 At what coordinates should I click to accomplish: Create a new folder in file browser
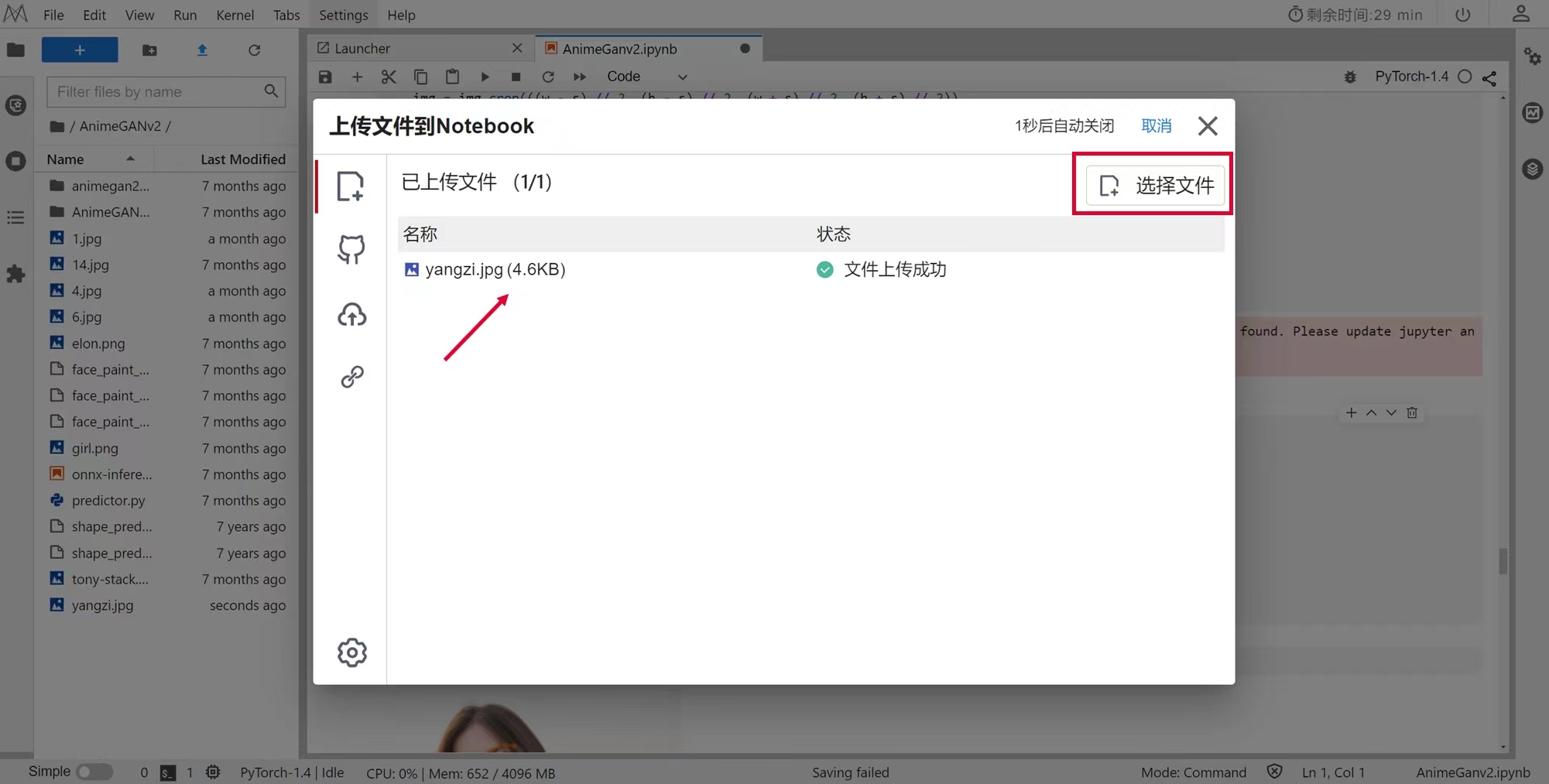point(149,50)
